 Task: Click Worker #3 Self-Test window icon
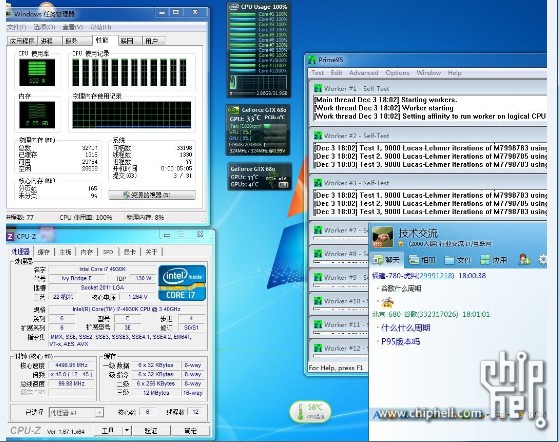coord(318,183)
